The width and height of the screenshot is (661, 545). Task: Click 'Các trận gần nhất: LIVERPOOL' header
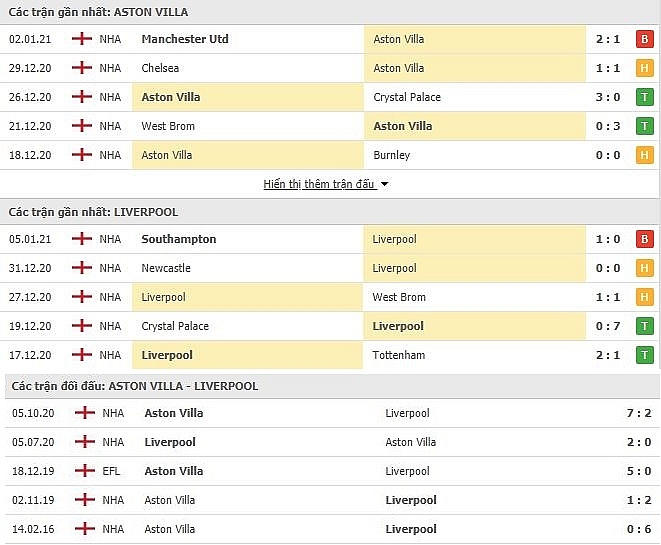coord(93,212)
